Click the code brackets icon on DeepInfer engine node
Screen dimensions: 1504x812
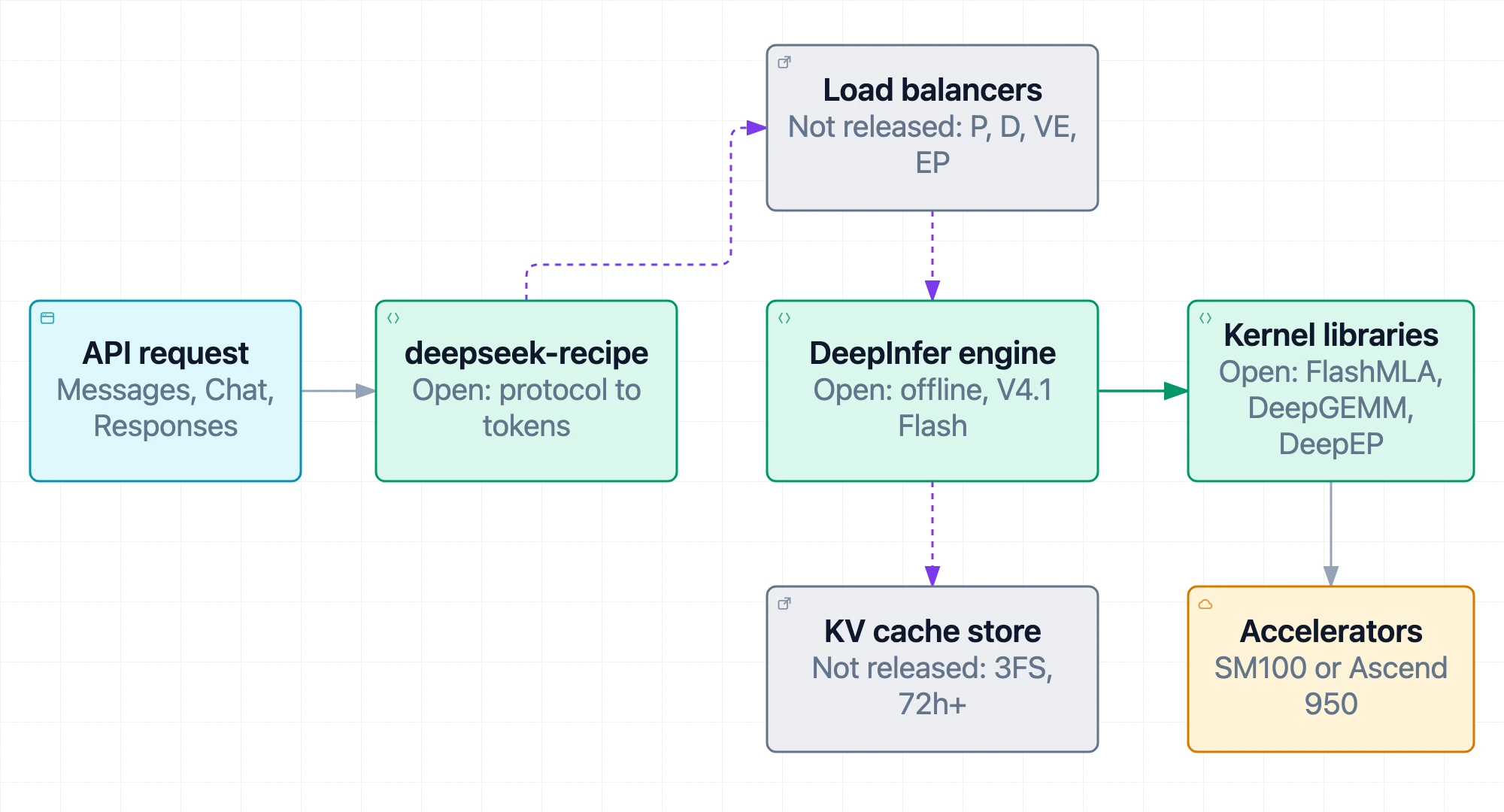(784, 318)
